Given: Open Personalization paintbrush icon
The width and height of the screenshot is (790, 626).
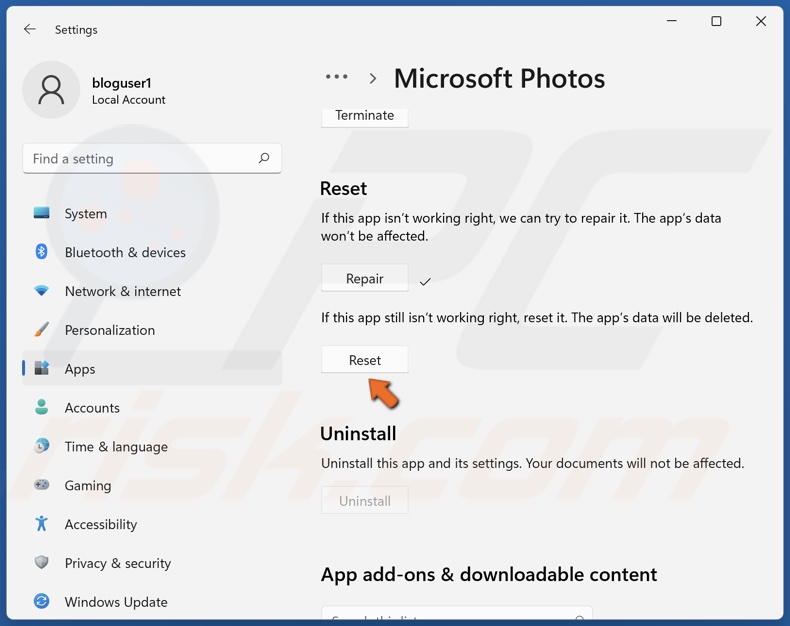Looking at the screenshot, I should 42,330.
